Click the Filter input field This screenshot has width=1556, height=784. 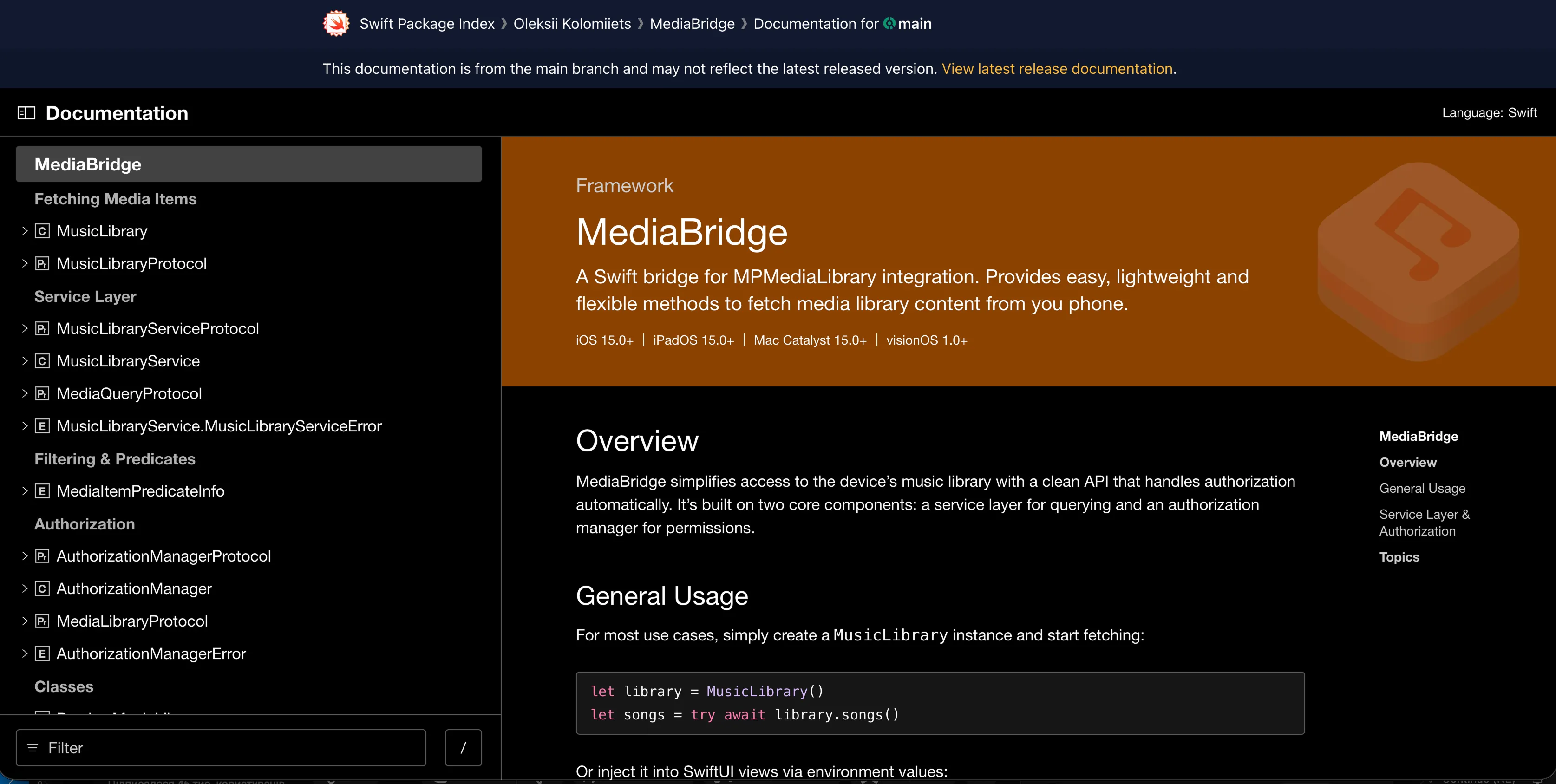(229, 748)
